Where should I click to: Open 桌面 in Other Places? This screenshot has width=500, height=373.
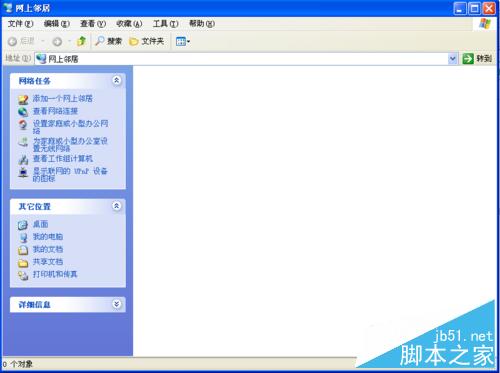[x=40, y=224]
